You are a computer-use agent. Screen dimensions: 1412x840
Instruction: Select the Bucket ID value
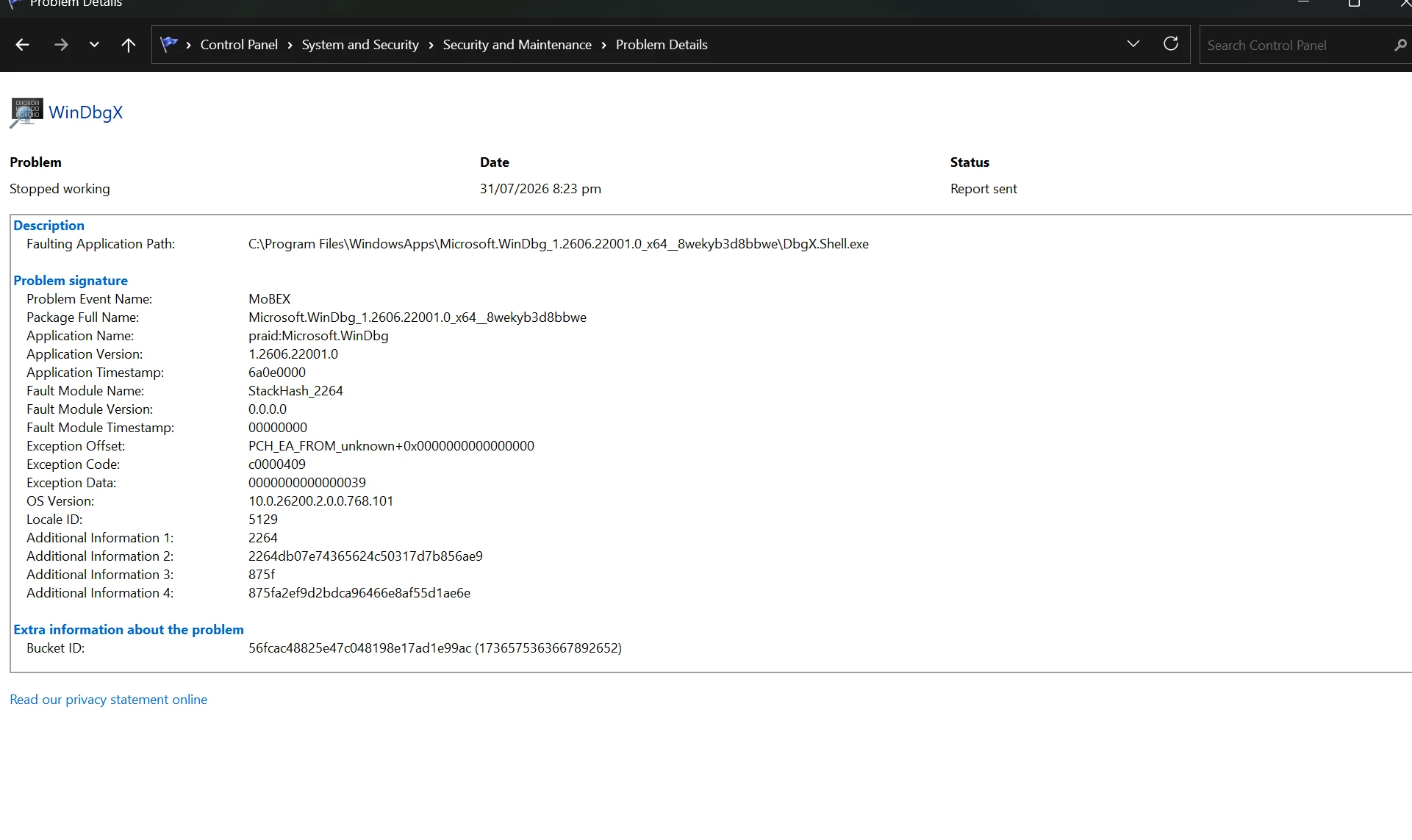coord(434,648)
